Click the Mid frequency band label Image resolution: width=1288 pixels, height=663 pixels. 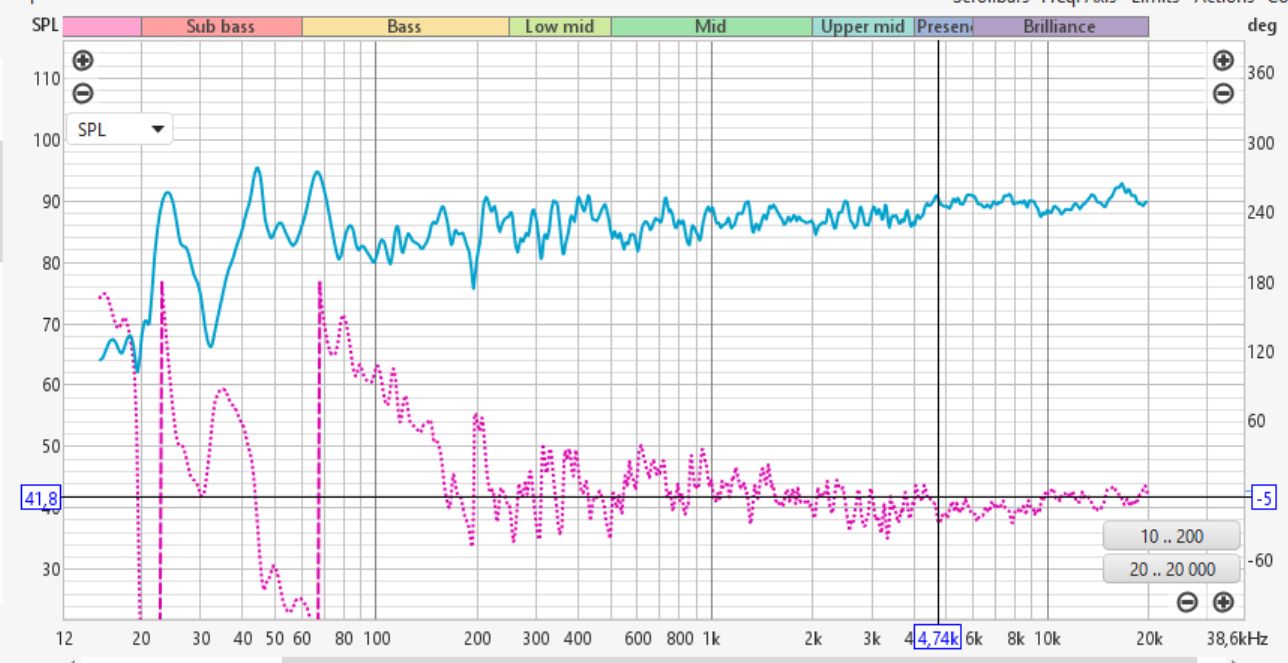(x=711, y=27)
